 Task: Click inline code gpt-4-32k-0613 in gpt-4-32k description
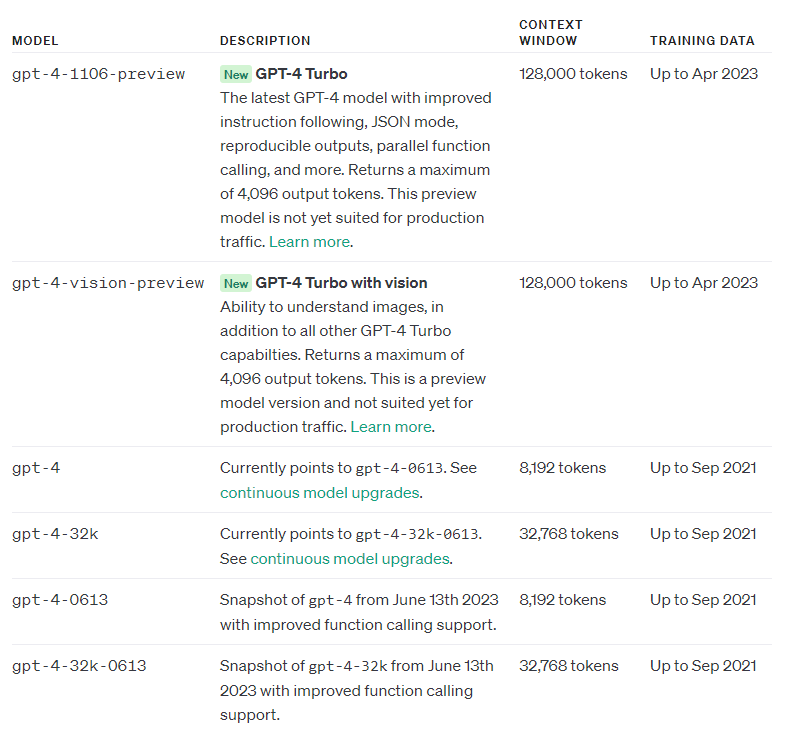[x=417, y=534]
